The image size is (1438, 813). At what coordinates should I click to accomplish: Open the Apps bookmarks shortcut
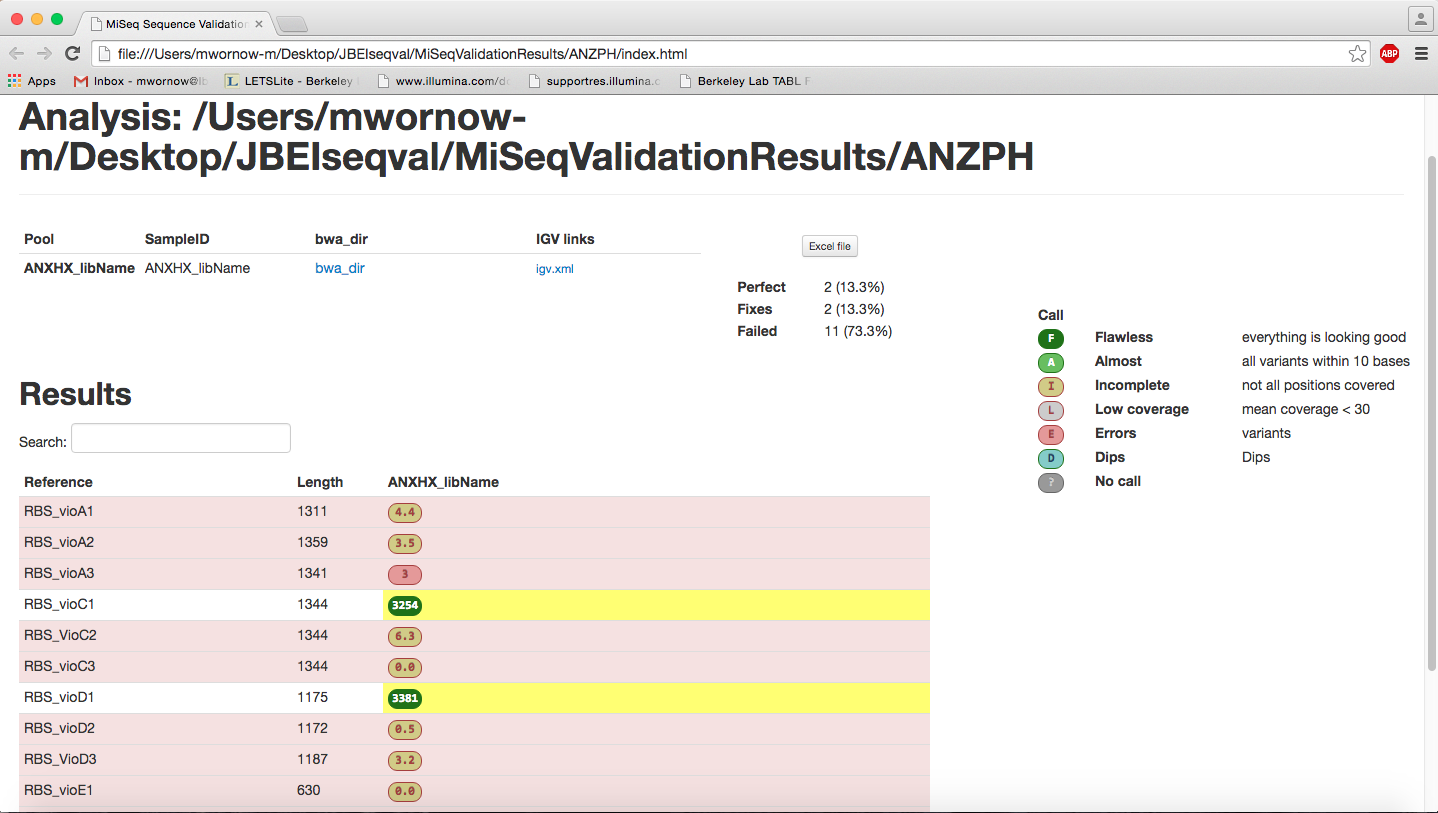point(32,81)
